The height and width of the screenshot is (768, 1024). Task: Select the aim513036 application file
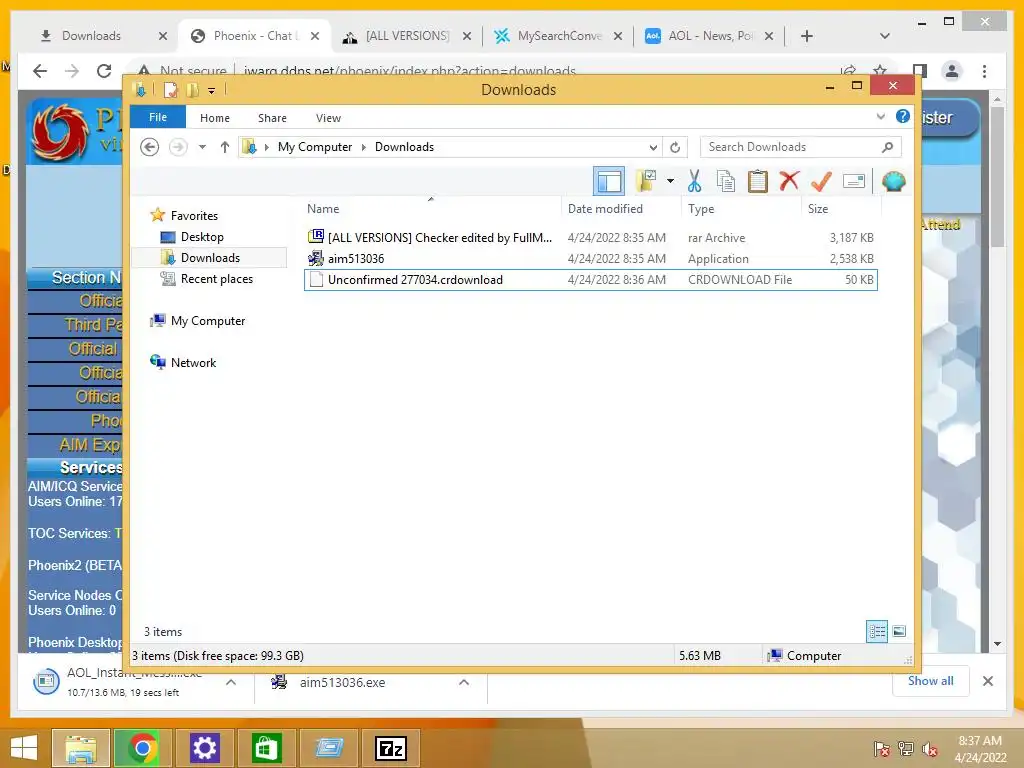tap(590, 259)
